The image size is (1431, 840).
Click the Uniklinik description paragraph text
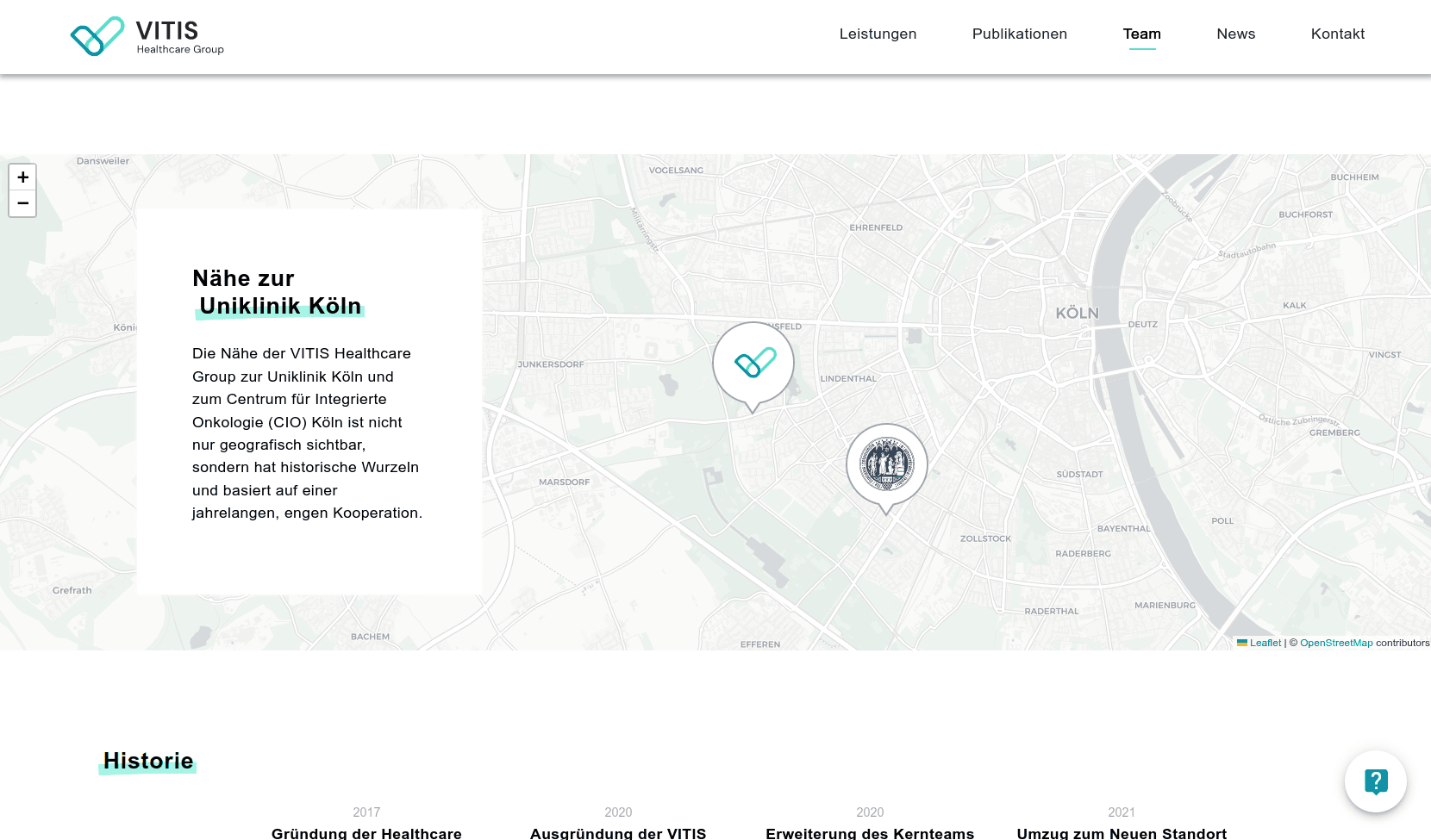tap(307, 433)
